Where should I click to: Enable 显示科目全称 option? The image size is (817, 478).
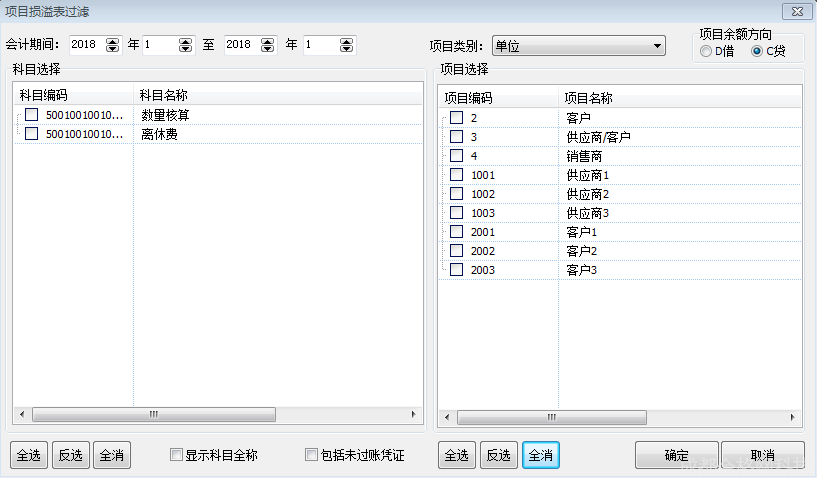click(x=177, y=455)
